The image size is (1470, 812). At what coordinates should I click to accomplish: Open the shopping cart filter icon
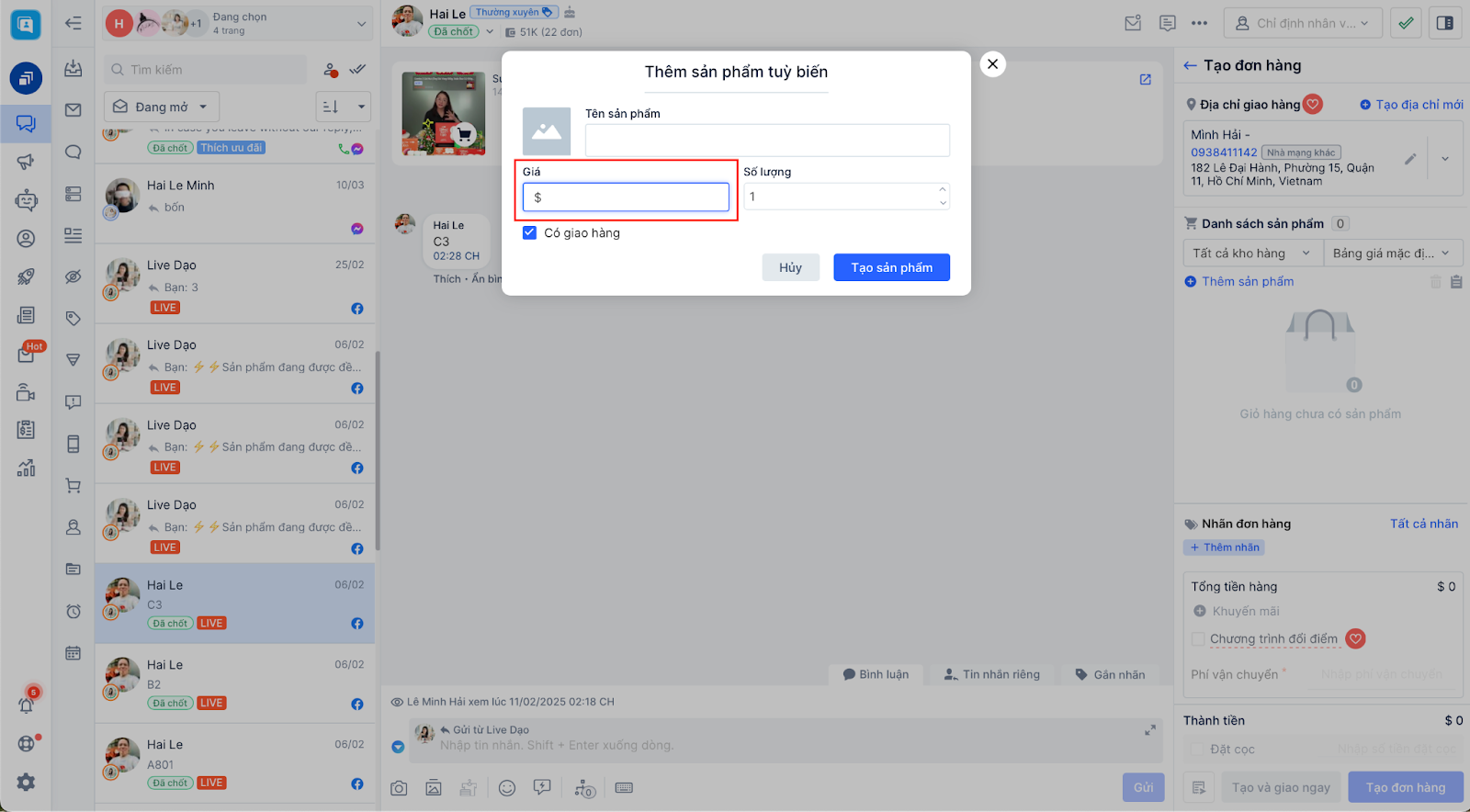[x=73, y=486]
